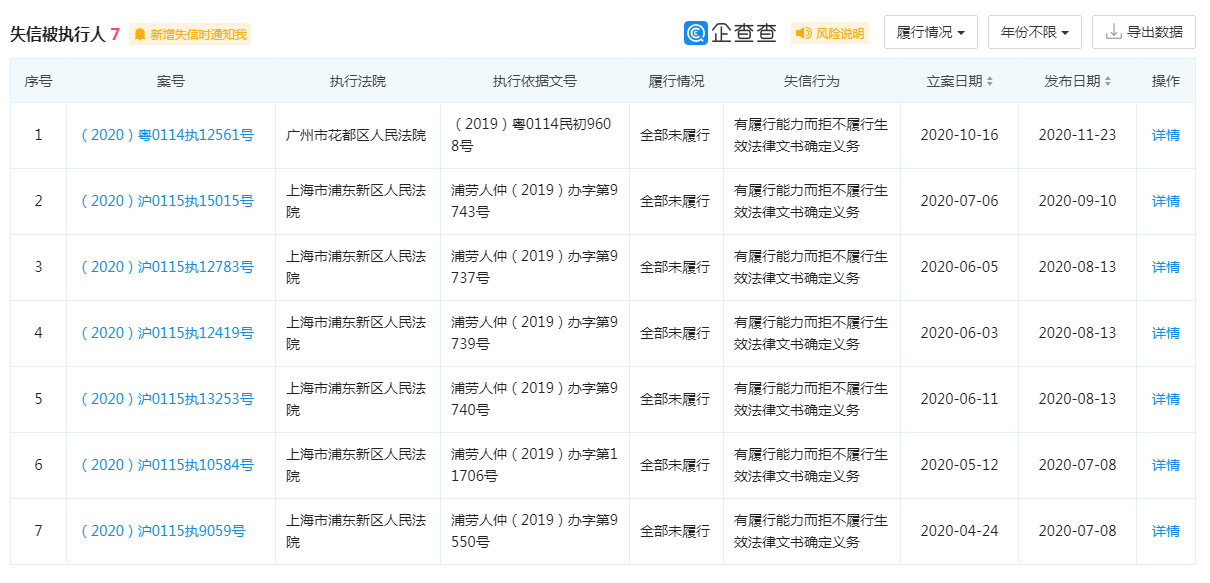Open case (2020)沪0115执9059号
The width and height of the screenshot is (1210, 583).
163,531
